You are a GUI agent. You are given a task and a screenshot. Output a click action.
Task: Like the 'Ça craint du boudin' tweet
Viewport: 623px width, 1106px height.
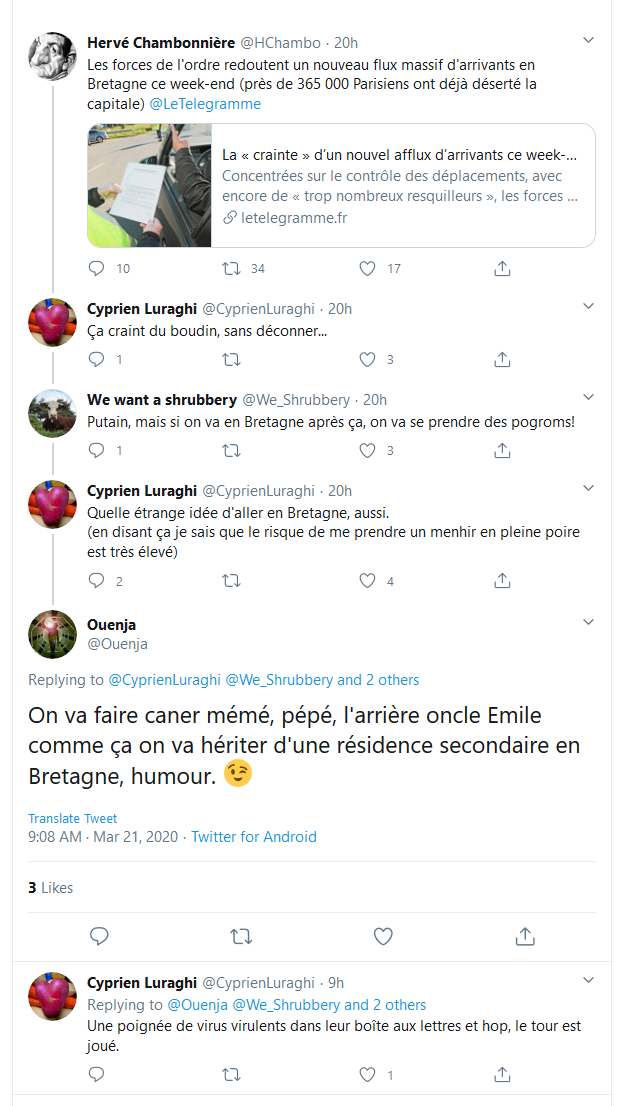(x=367, y=359)
